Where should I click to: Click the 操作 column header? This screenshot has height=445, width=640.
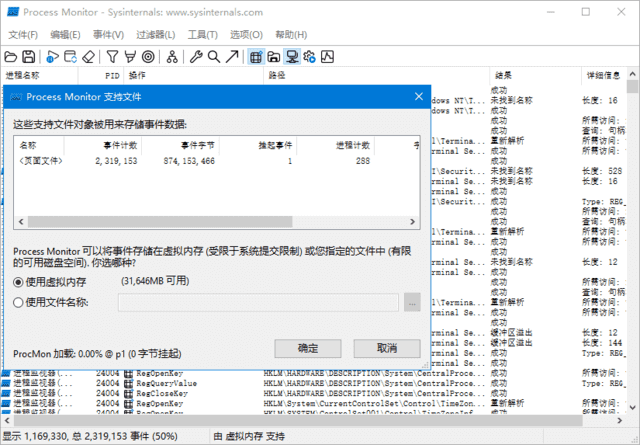[194, 76]
